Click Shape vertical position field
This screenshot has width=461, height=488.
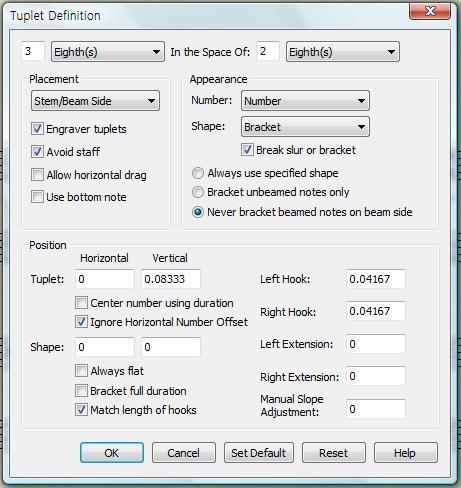[x=171, y=347]
